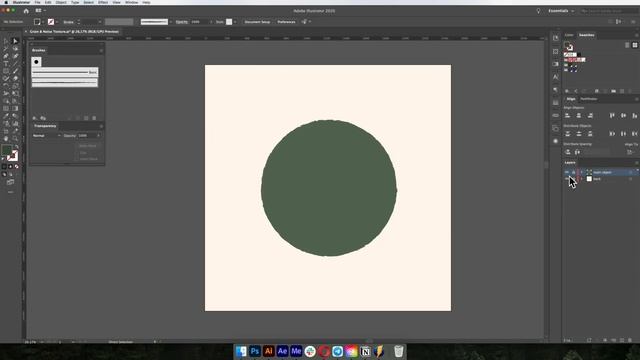Select the back layer row

tap(600, 179)
